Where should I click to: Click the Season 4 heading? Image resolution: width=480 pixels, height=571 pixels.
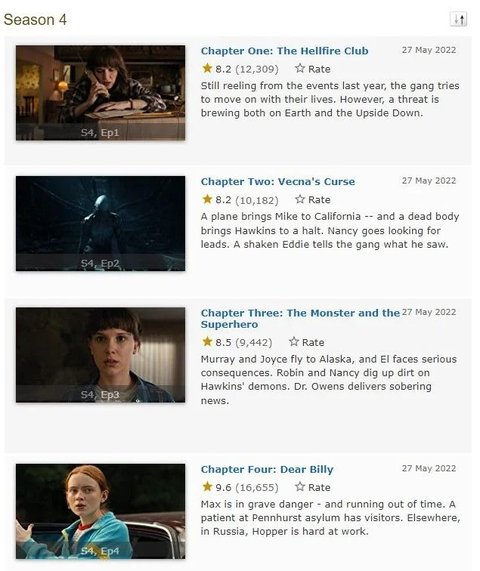35,20
